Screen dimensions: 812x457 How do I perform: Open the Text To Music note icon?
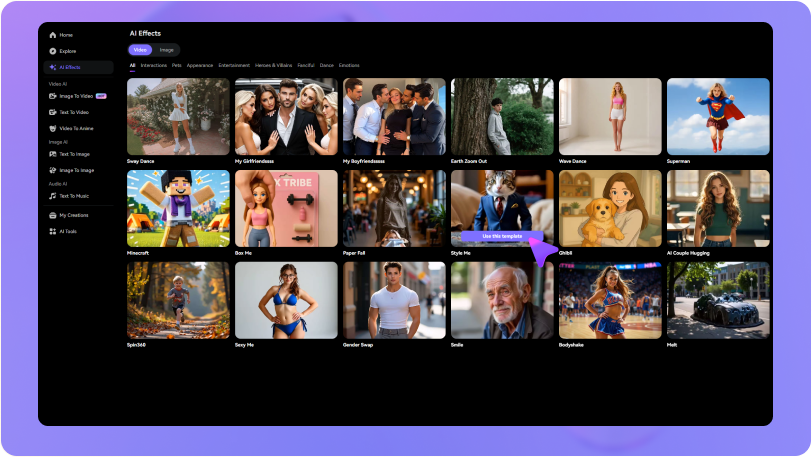click(52, 196)
